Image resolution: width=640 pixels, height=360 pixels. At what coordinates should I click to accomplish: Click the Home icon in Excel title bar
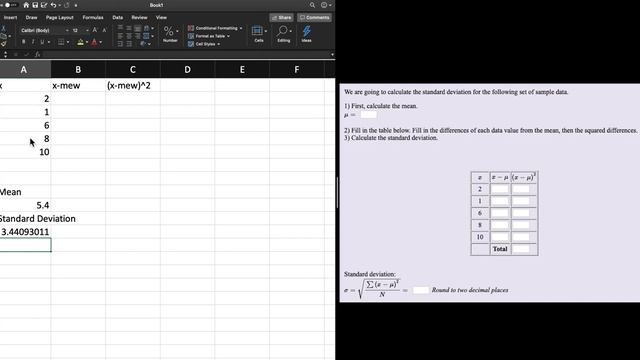click(x=26, y=5)
